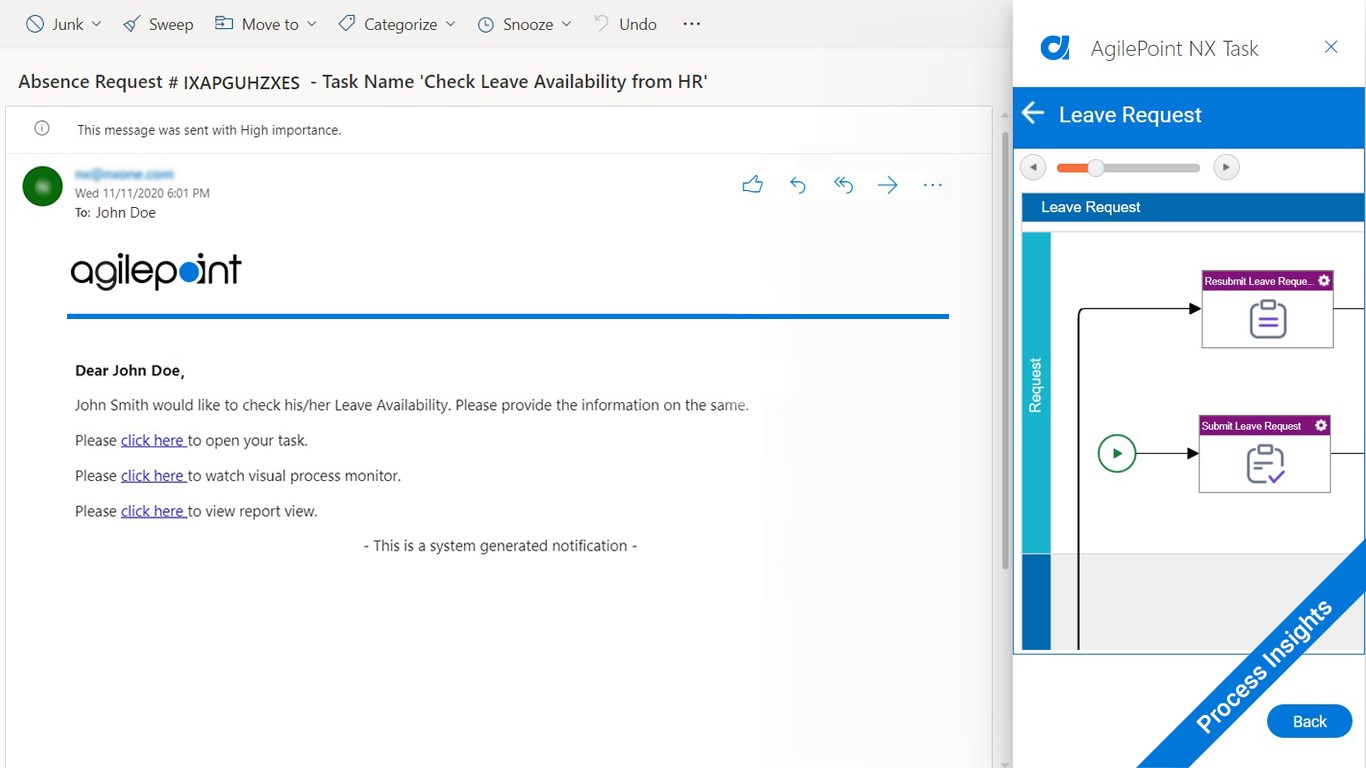
Task: Open more toolbar options ellipsis
Action: tap(692, 24)
